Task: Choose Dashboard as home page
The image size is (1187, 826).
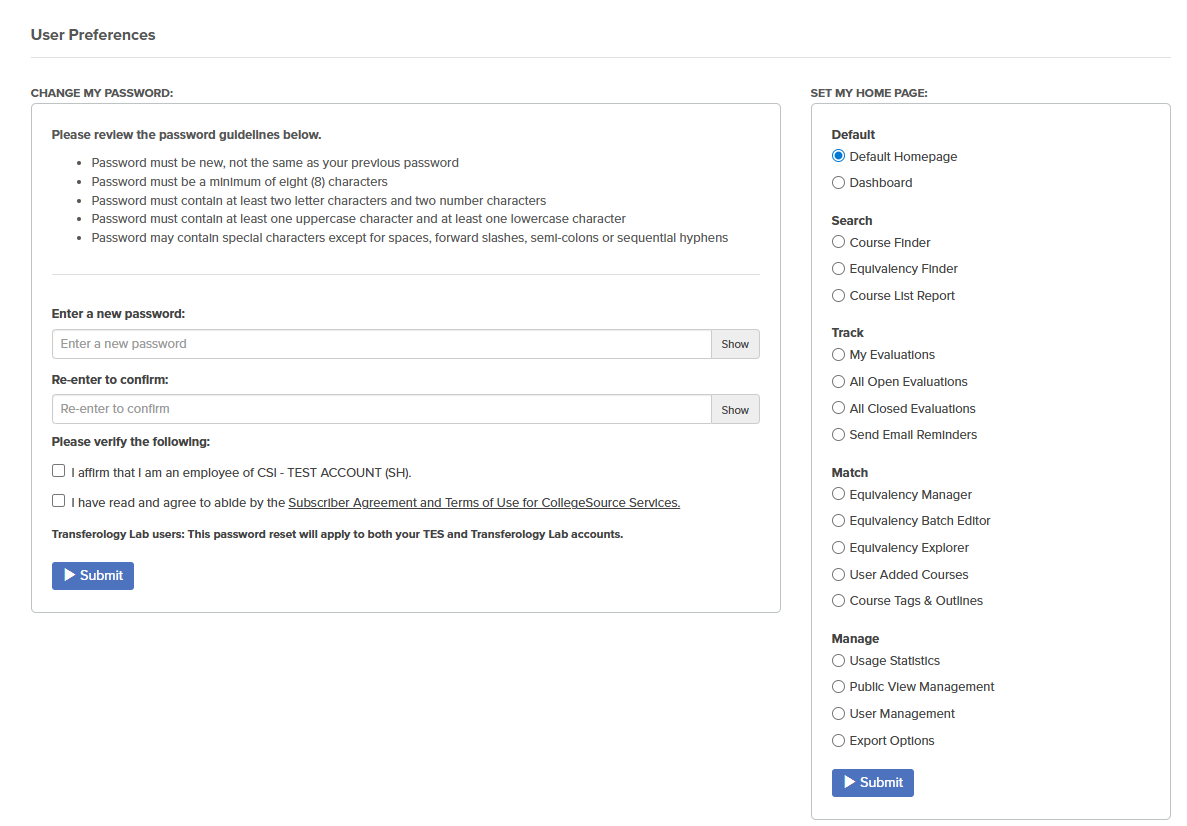Action: (838, 182)
